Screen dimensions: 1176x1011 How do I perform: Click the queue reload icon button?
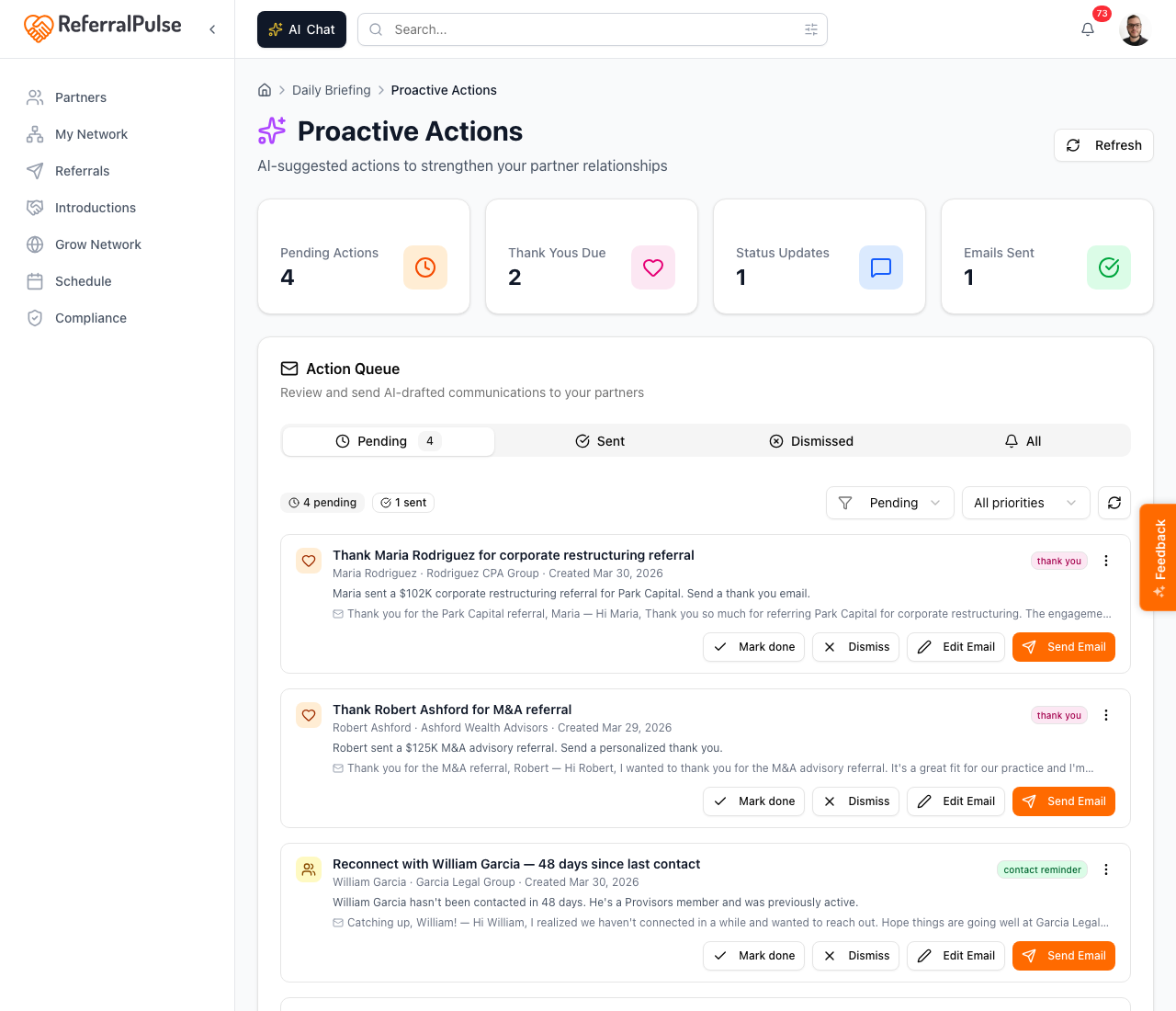[x=1114, y=503]
